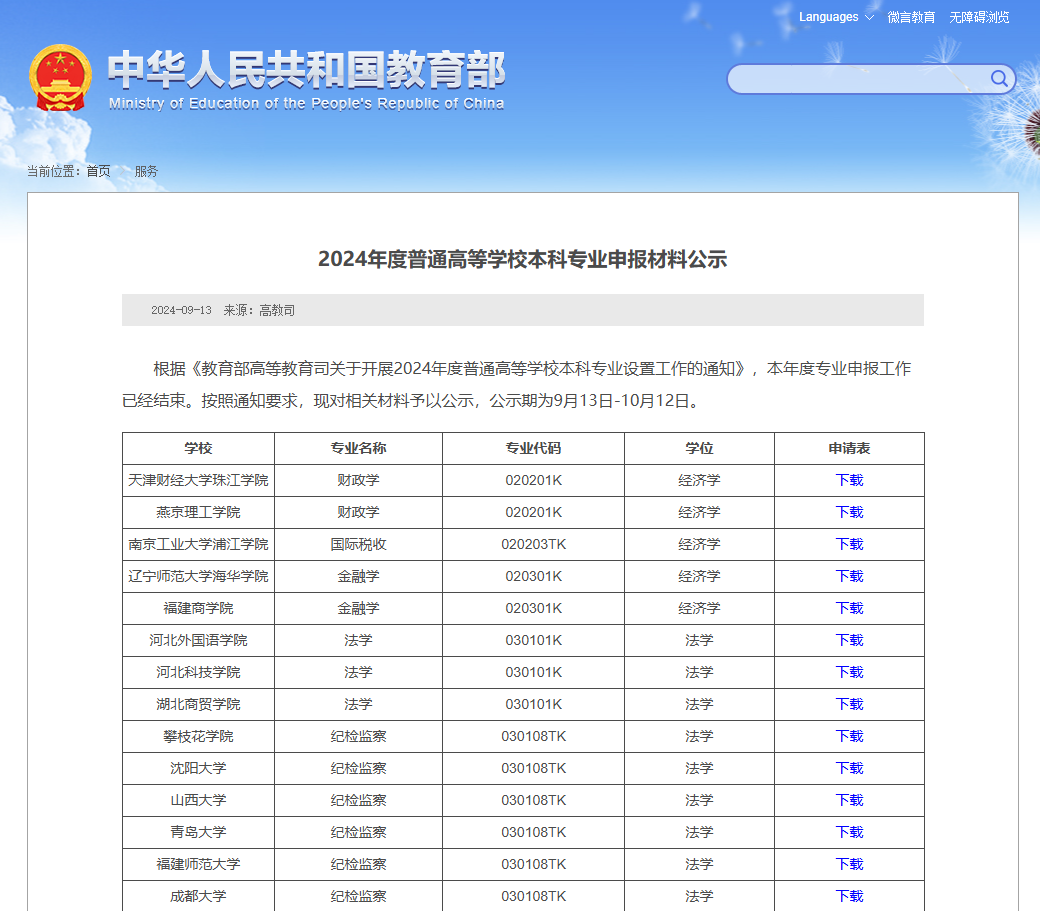Select cell 辽宁师范大学海华学院
Viewport: 1040px width, 911px height.
point(198,576)
